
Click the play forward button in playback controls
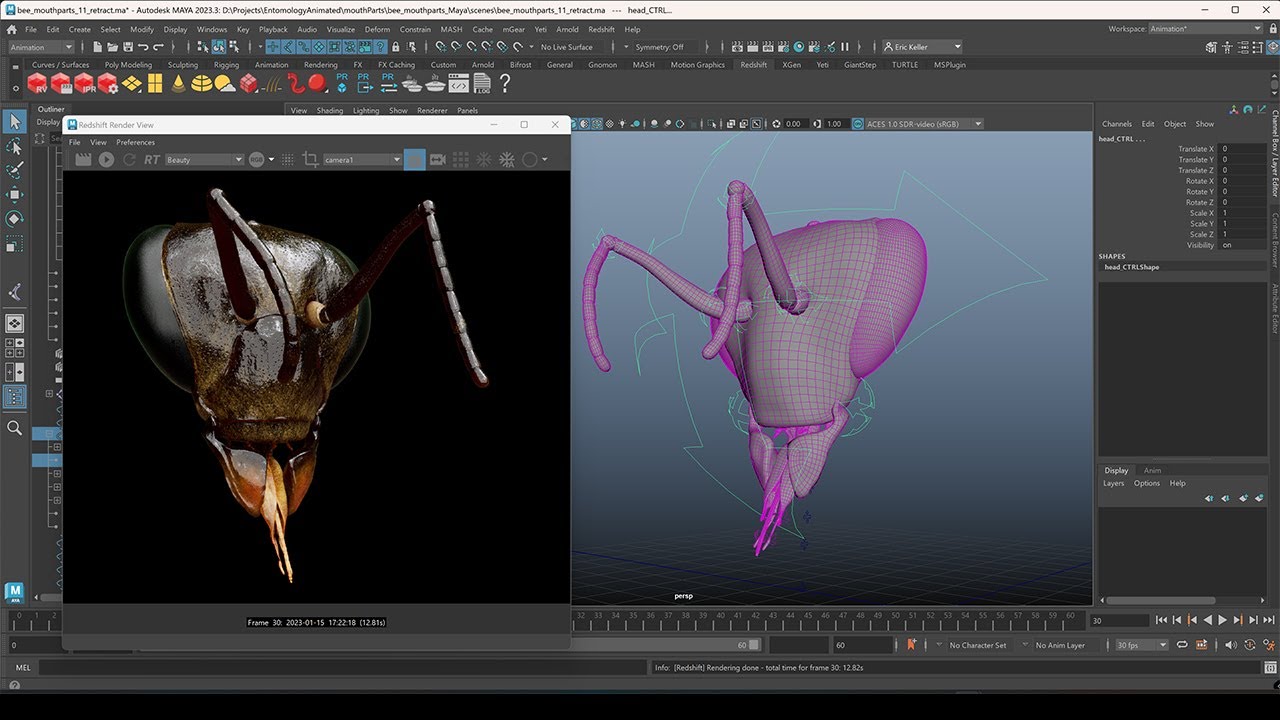coord(1222,620)
